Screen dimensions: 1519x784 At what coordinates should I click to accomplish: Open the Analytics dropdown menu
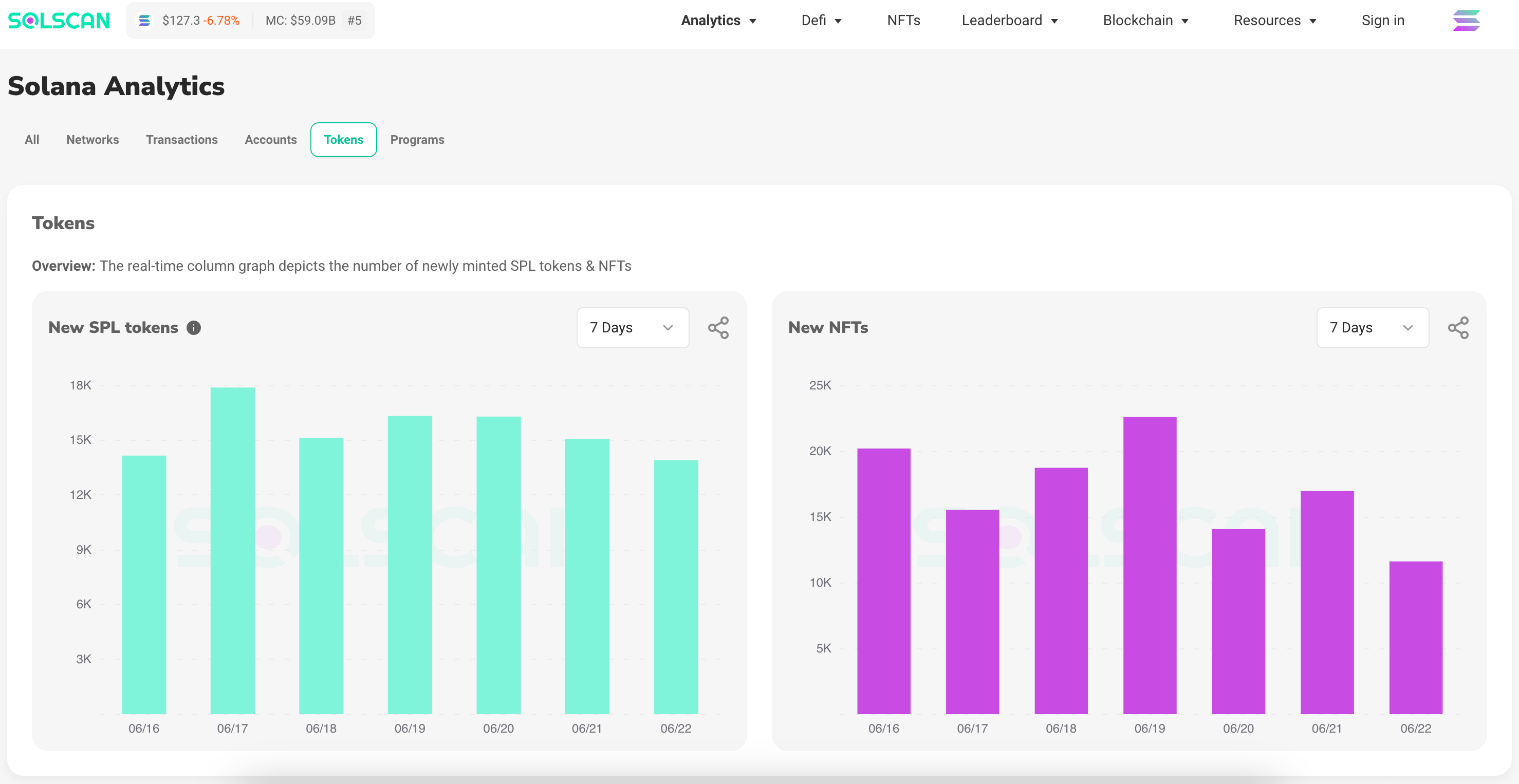[719, 21]
